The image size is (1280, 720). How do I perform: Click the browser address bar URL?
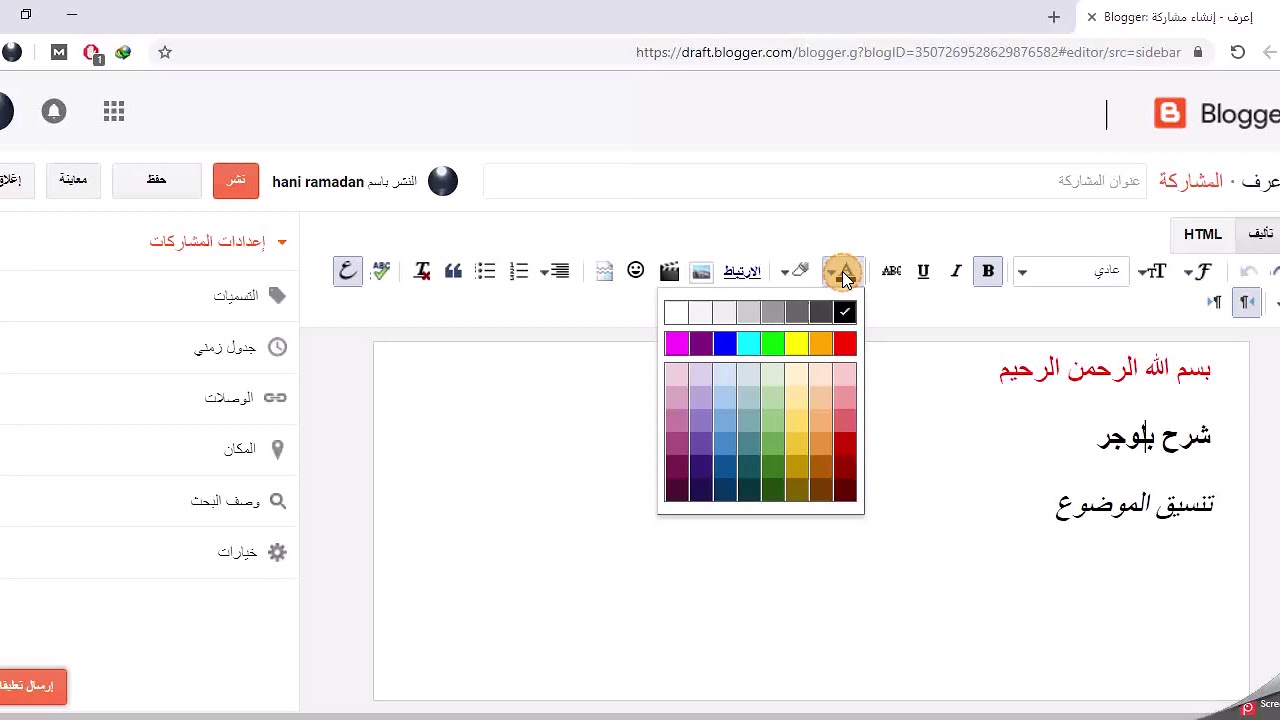pyautogui.click(x=908, y=52)
